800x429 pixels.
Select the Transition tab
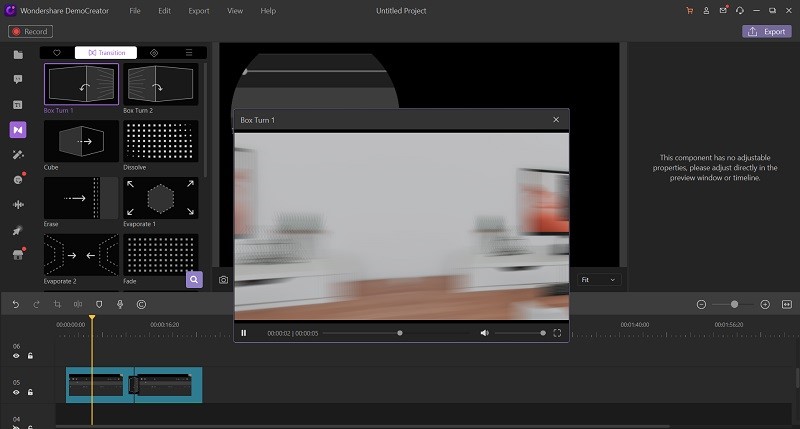click(x=106, y=53)
